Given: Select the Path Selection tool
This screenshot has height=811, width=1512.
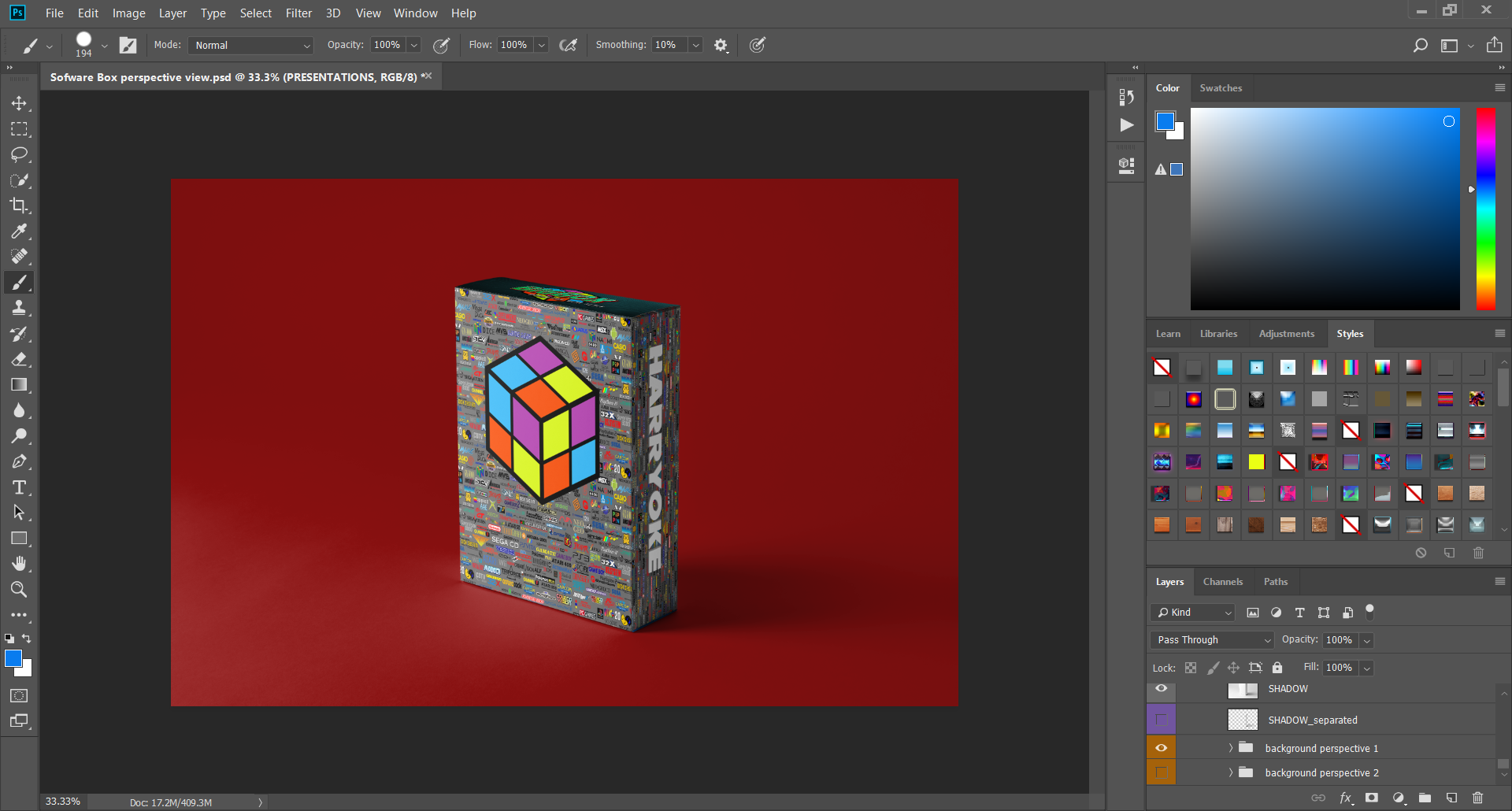Looking at the screenshot, I should [19, 513].
